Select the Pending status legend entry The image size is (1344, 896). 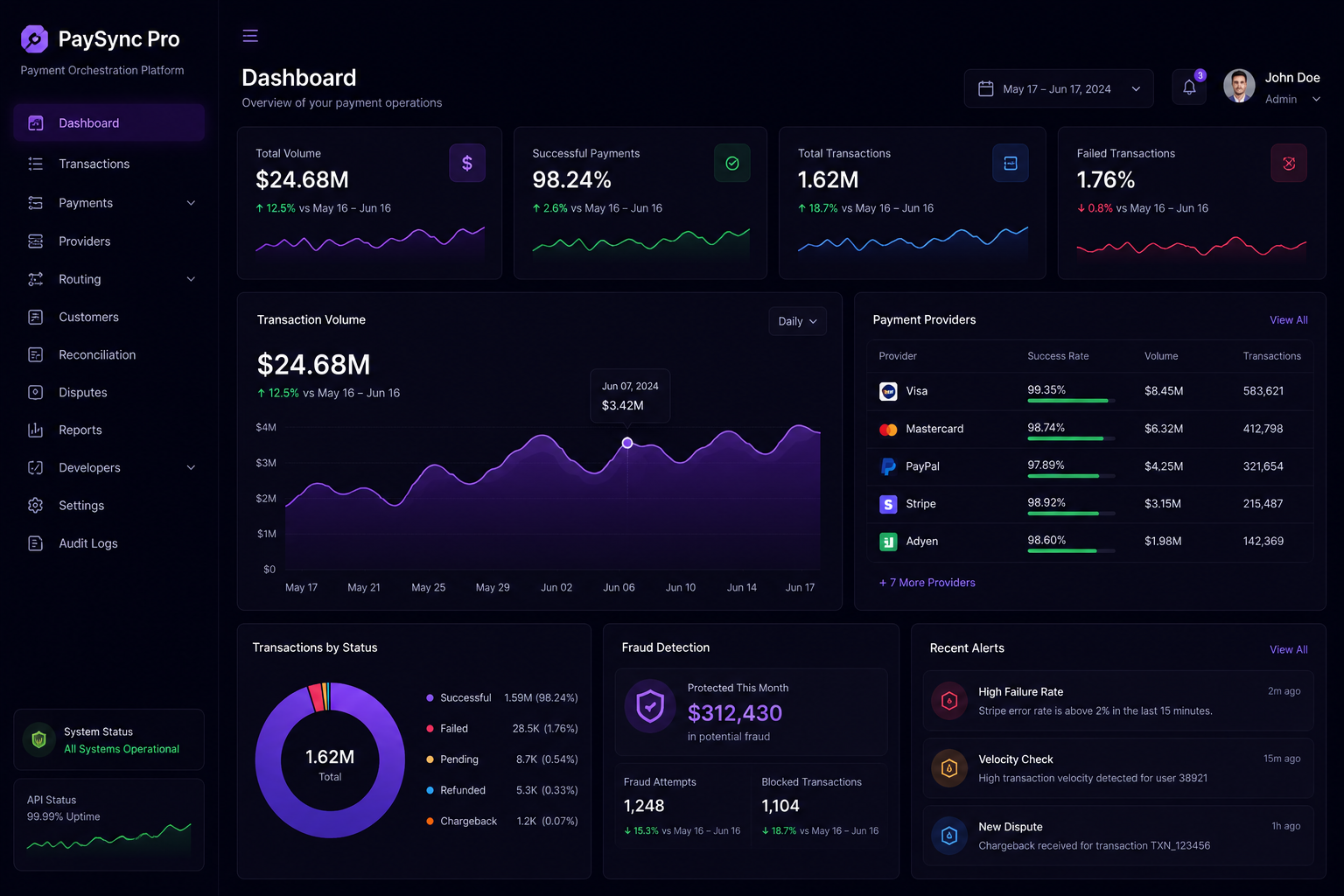pos(501,759)
